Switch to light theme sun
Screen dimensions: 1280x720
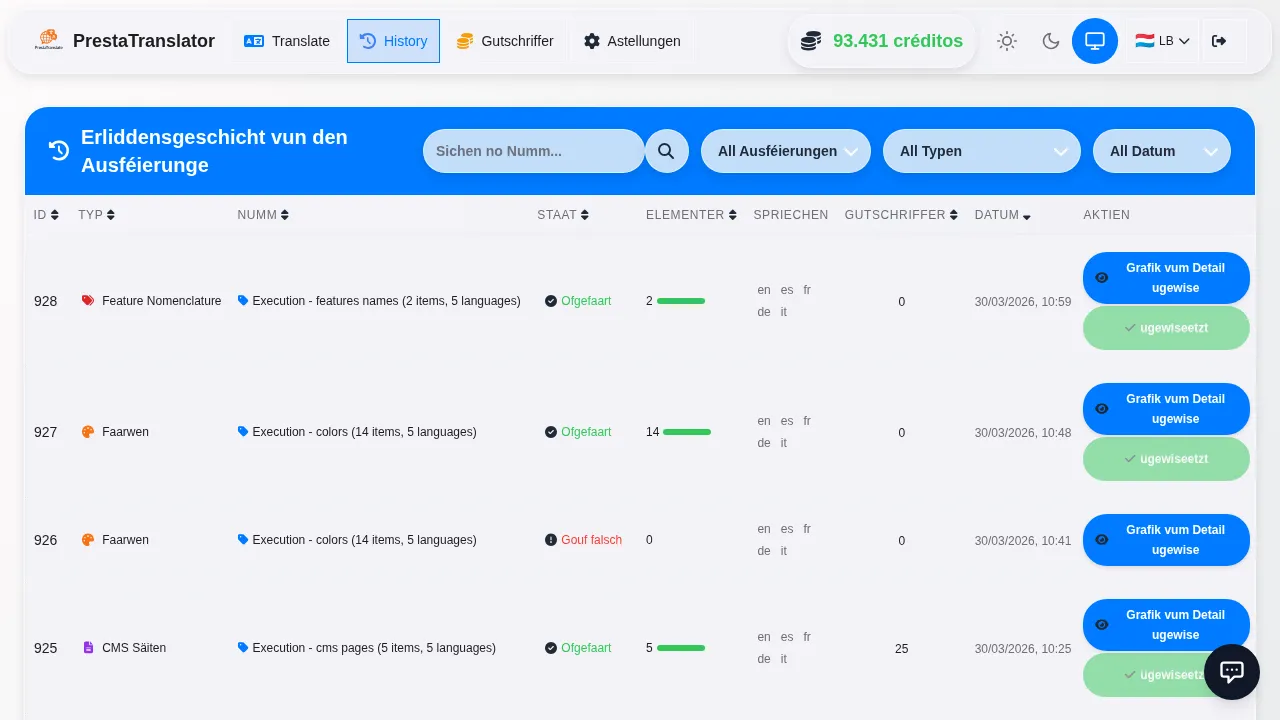point(1007,41)
